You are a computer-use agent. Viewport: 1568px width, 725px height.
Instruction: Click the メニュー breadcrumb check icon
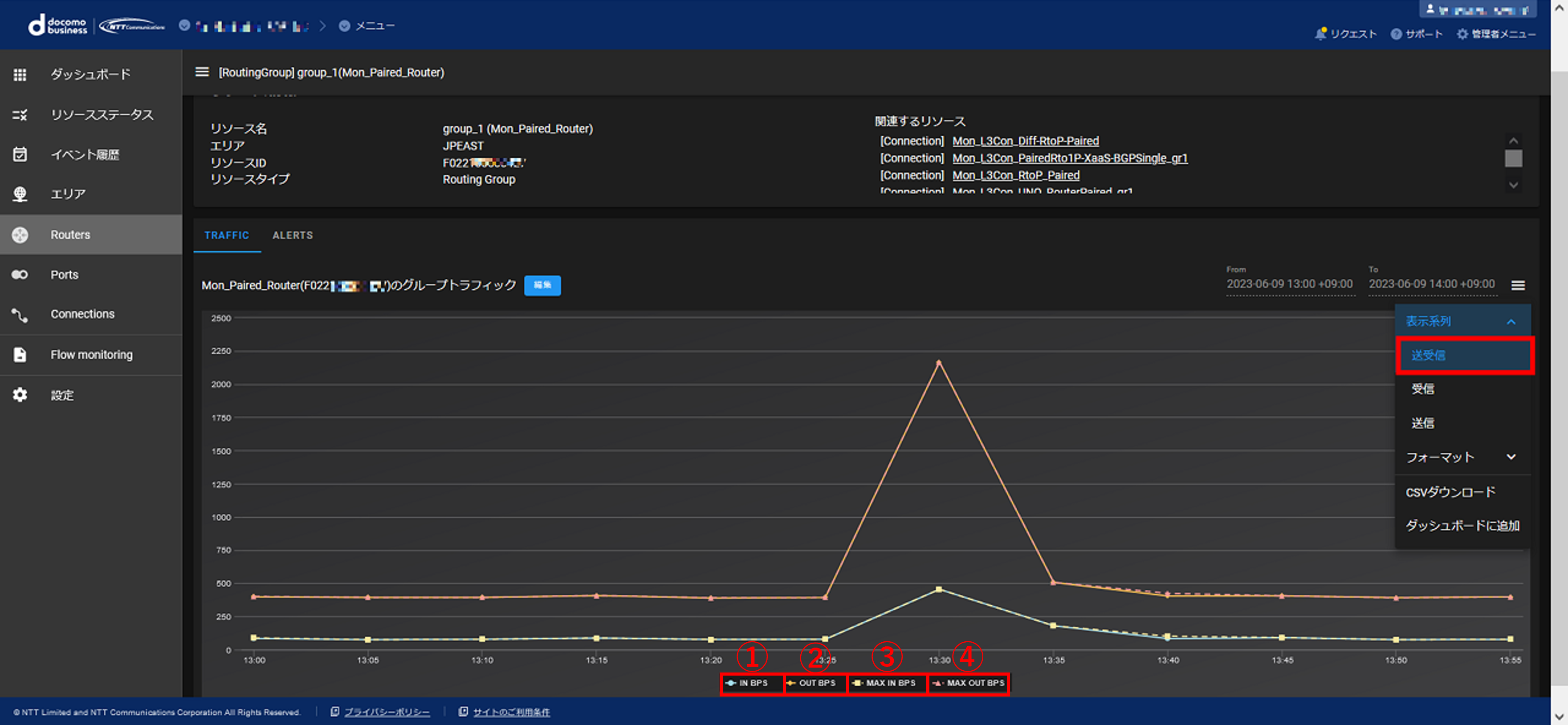345,25
